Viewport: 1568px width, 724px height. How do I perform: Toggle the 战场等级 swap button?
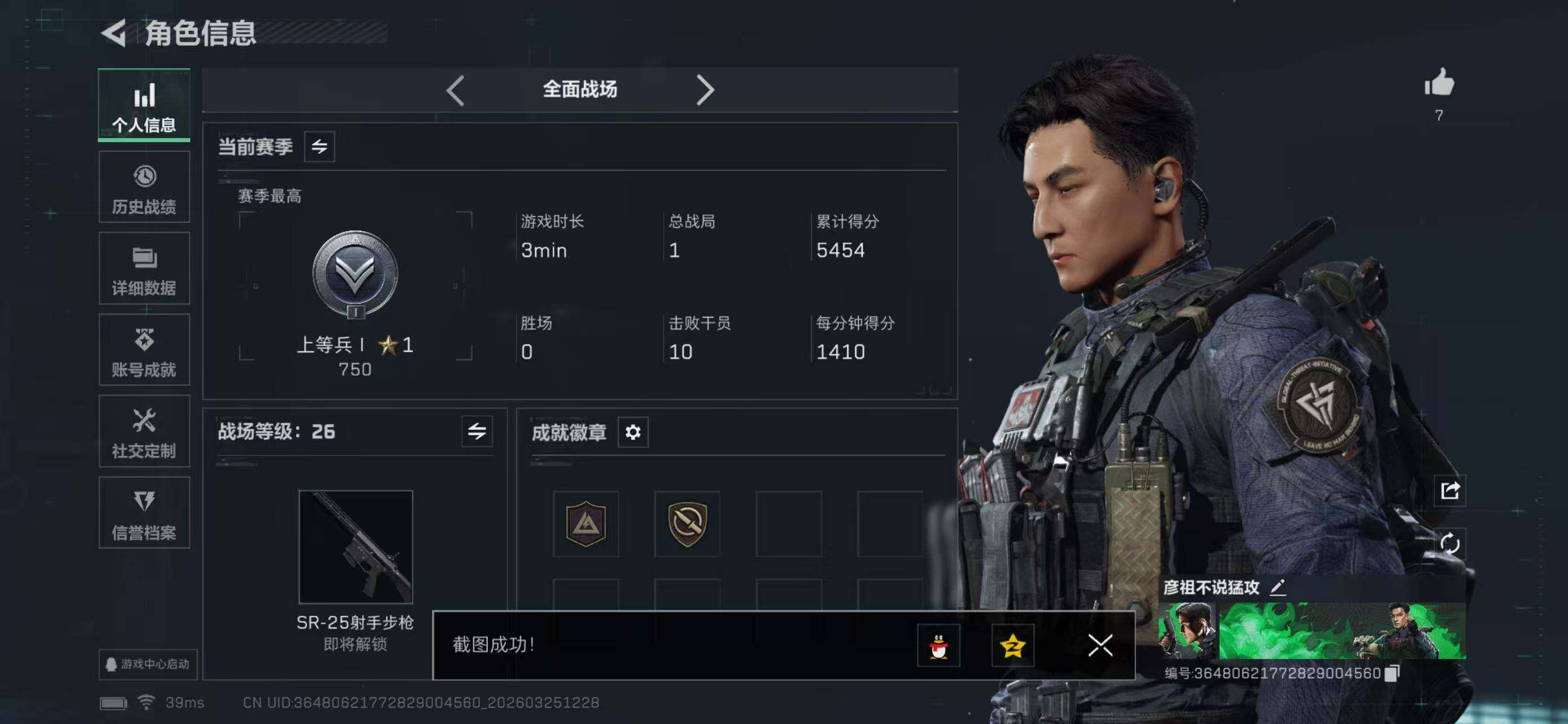pos(477,431)
